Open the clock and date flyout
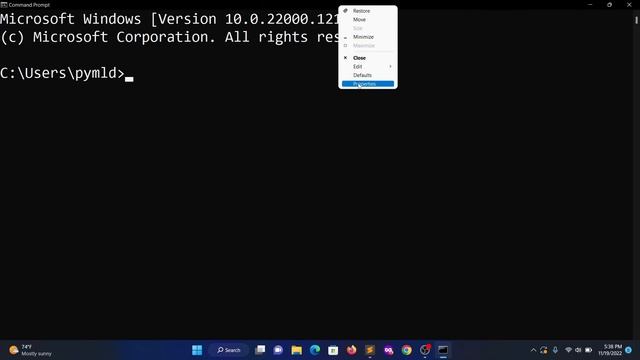The width and height of the screenshot is (640, 360). pyautogui.click(x=610, y=350)
